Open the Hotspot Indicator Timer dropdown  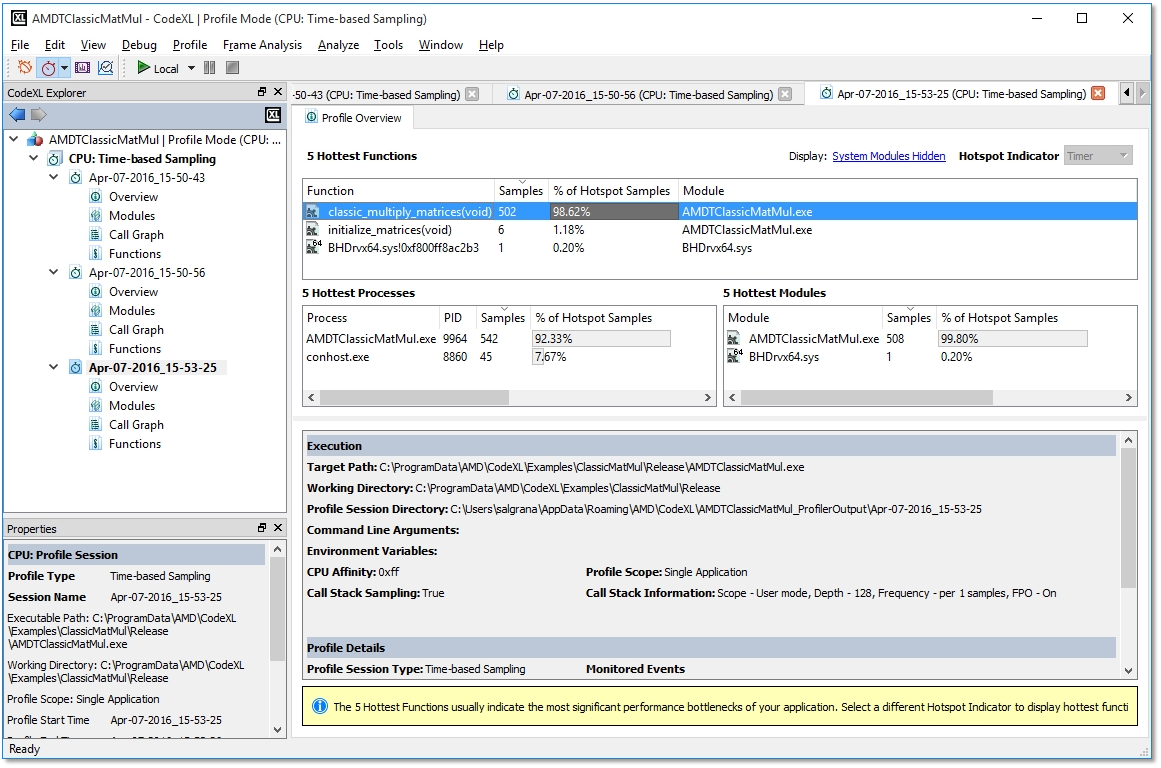pos(1098,156)
